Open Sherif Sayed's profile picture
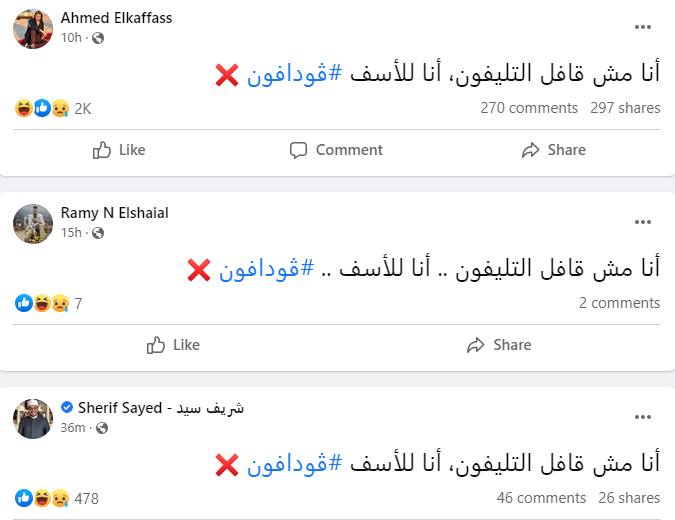 coord(33,417)
